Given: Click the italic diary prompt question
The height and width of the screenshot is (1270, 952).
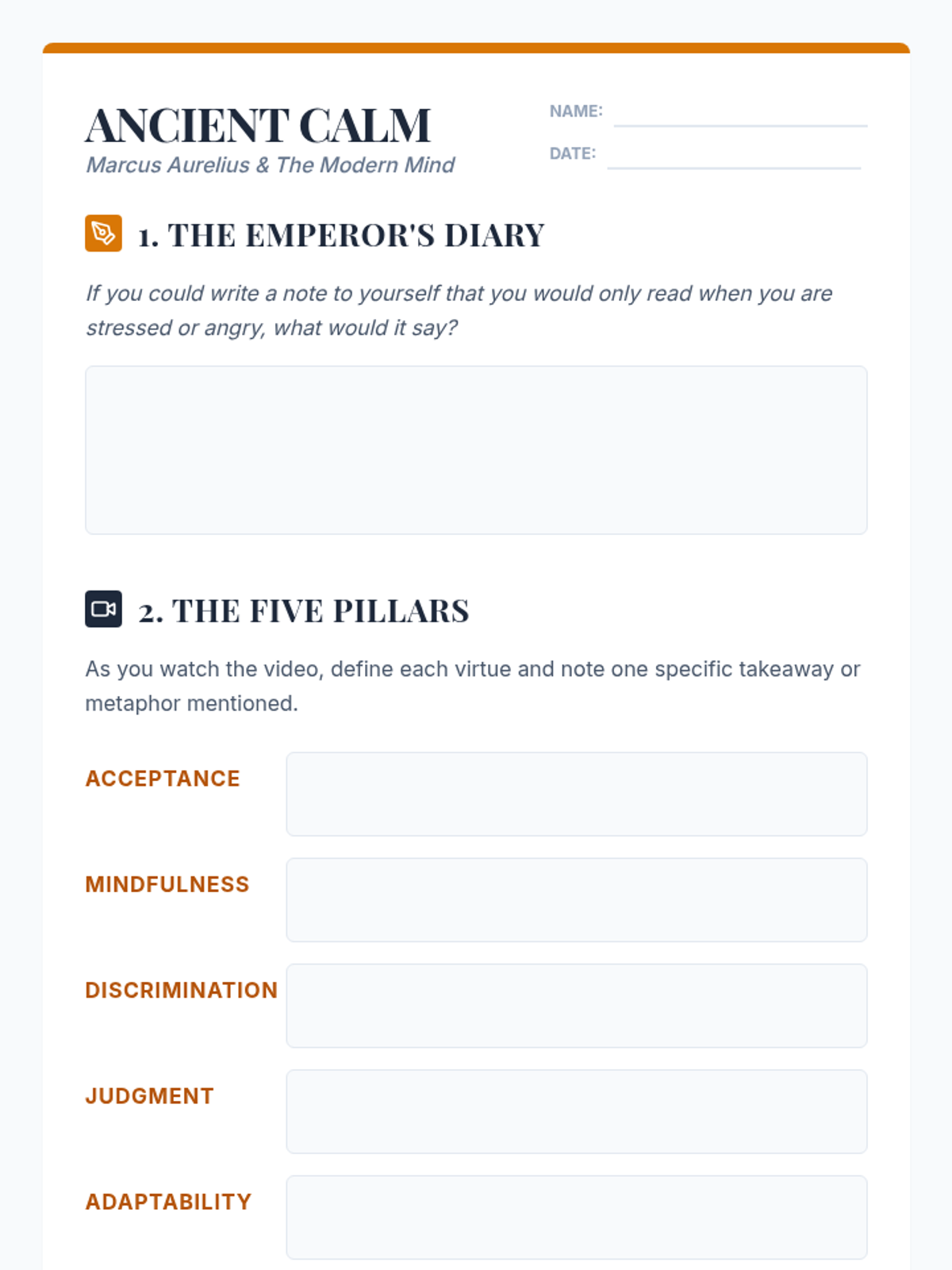Looking at the screenshot, I should click(x=459, y=310).
